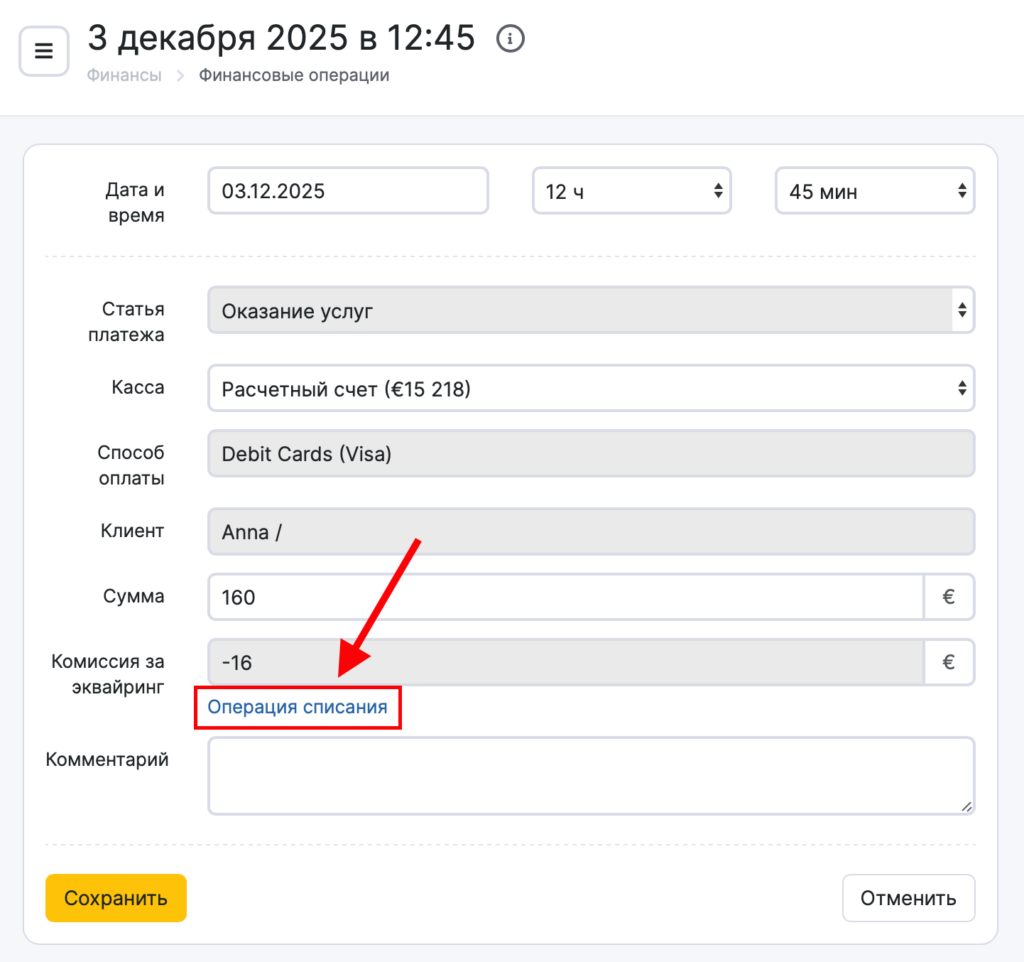Open the hours dropdown showing 12 ч
Image resolution: width=1024 pixels, height=962 pixels.
tap(631, 191)
